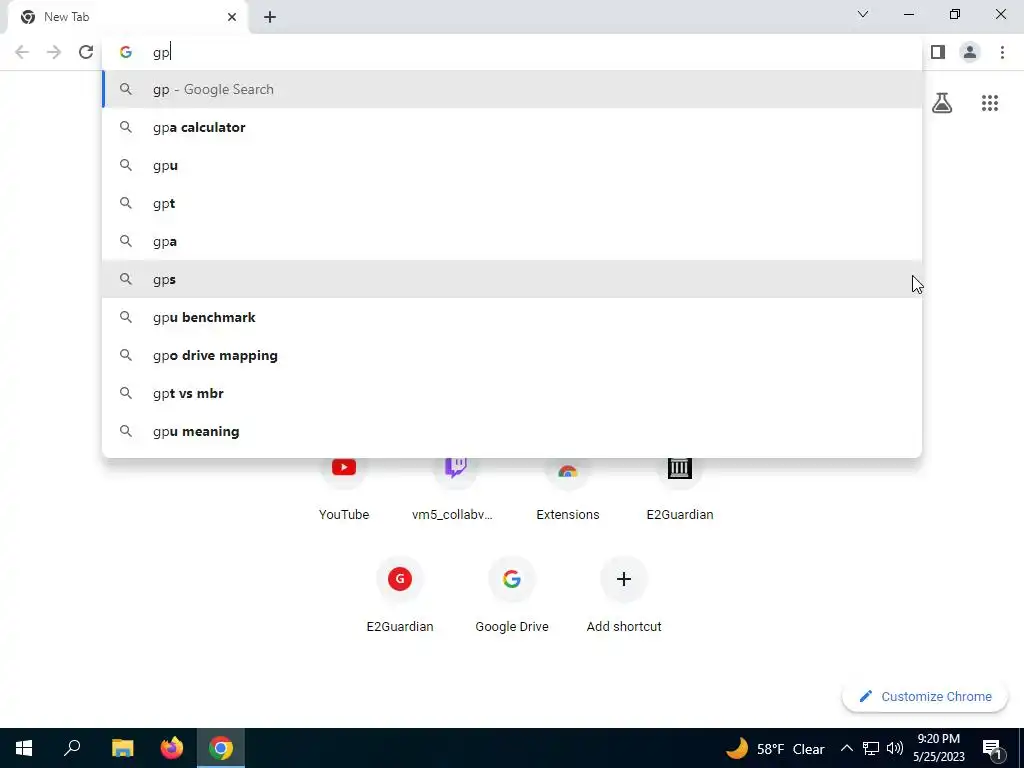Click the Chrome taskbar icon
Viewport: 1024px width, 768px height.
pos(221,748)
